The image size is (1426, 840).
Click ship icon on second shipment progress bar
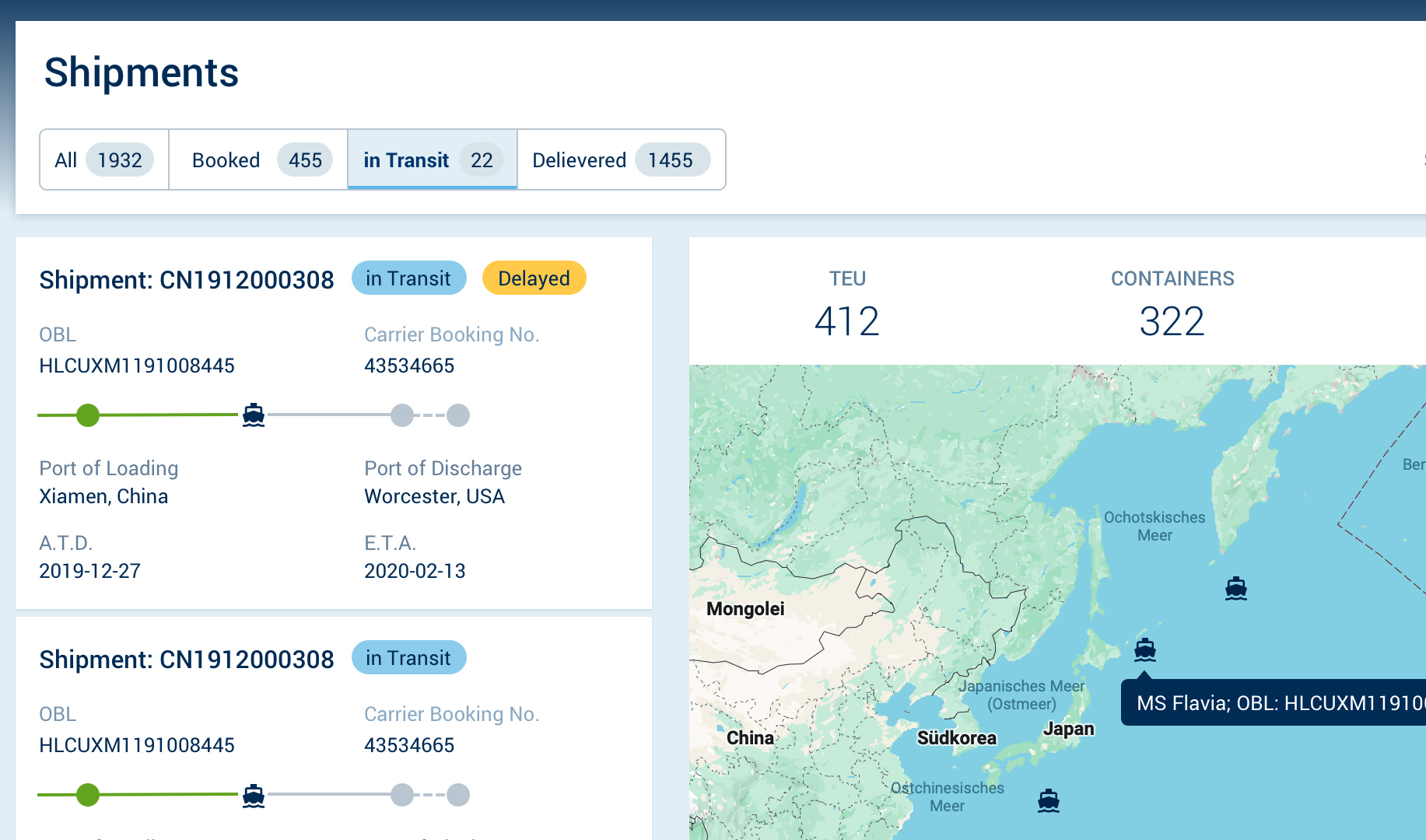(254, 796)
